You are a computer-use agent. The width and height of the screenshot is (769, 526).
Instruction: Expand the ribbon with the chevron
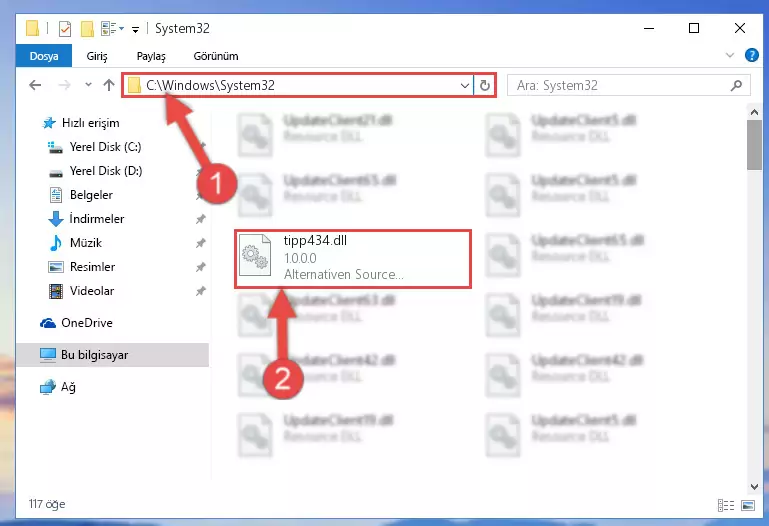pos(730,55)
